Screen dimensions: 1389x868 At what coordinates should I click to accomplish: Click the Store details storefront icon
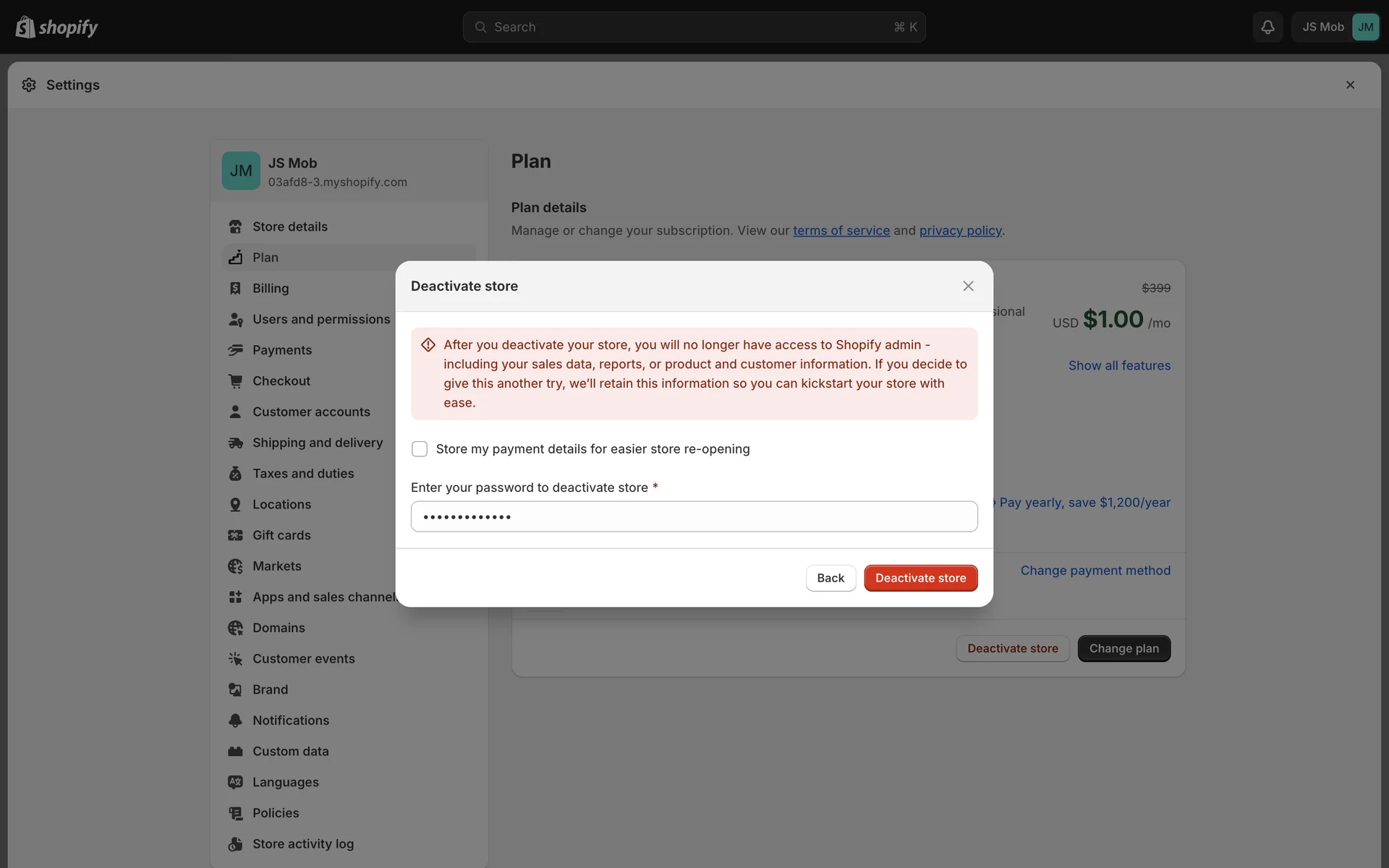point(235,227)
